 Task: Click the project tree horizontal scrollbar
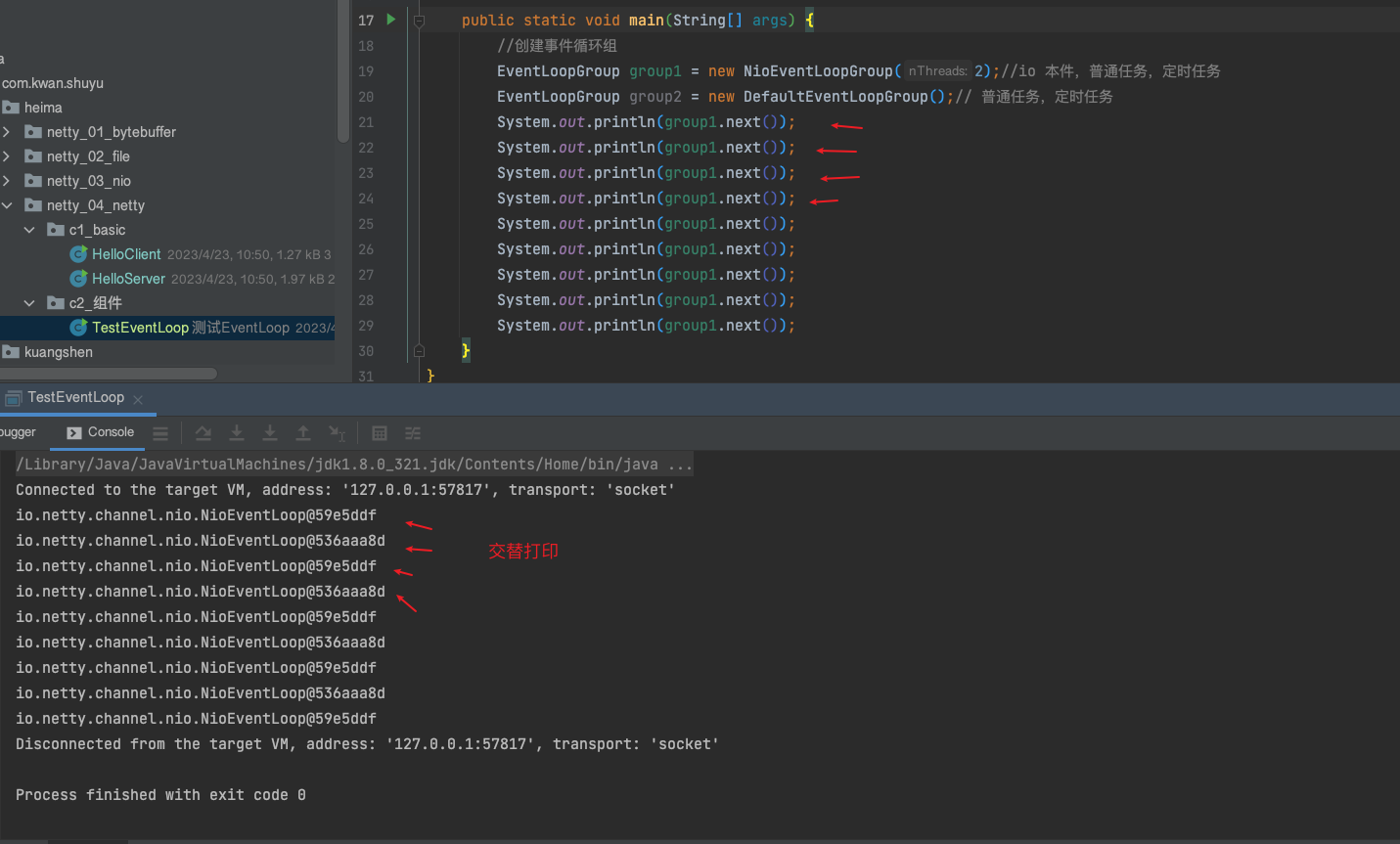[108, 374]
